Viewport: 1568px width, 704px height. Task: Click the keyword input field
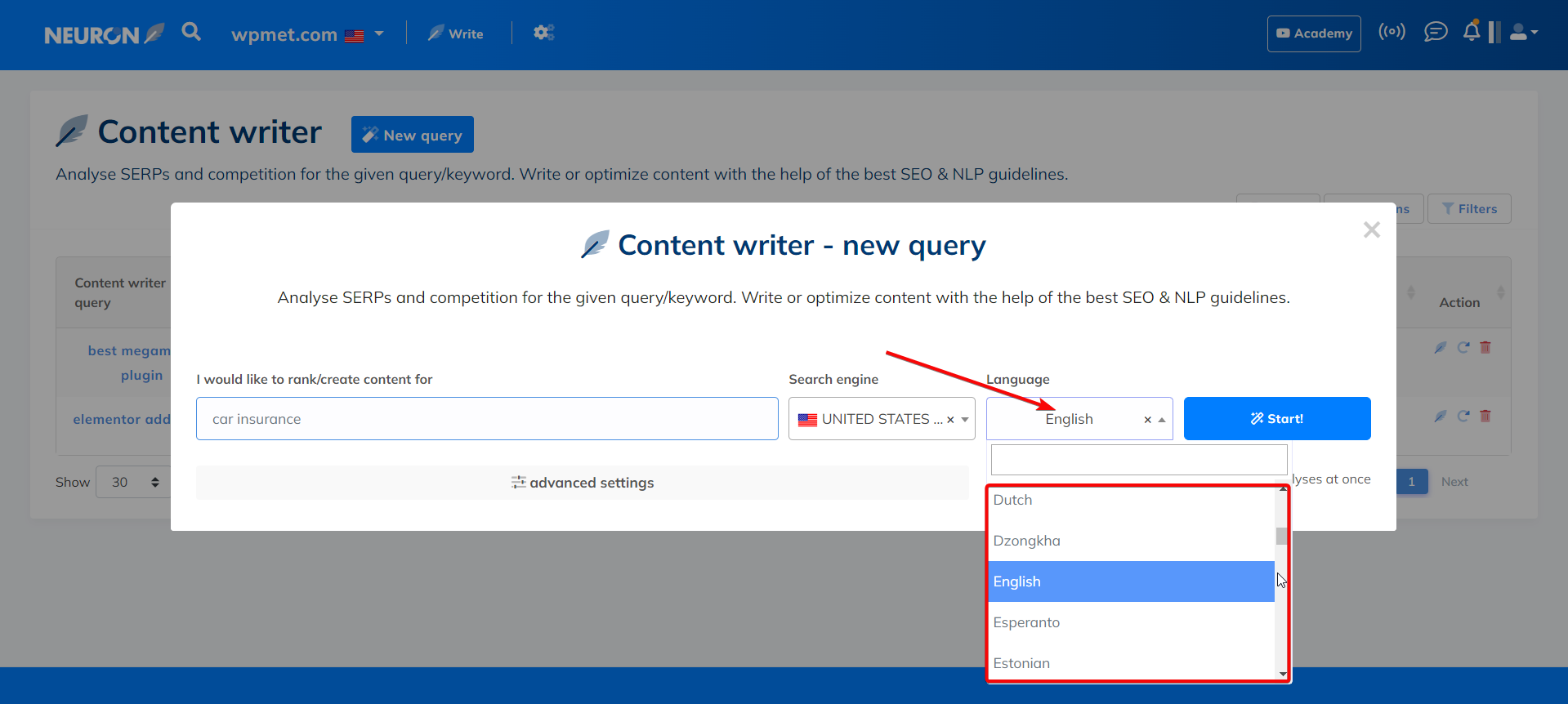[x=487, y=419]
